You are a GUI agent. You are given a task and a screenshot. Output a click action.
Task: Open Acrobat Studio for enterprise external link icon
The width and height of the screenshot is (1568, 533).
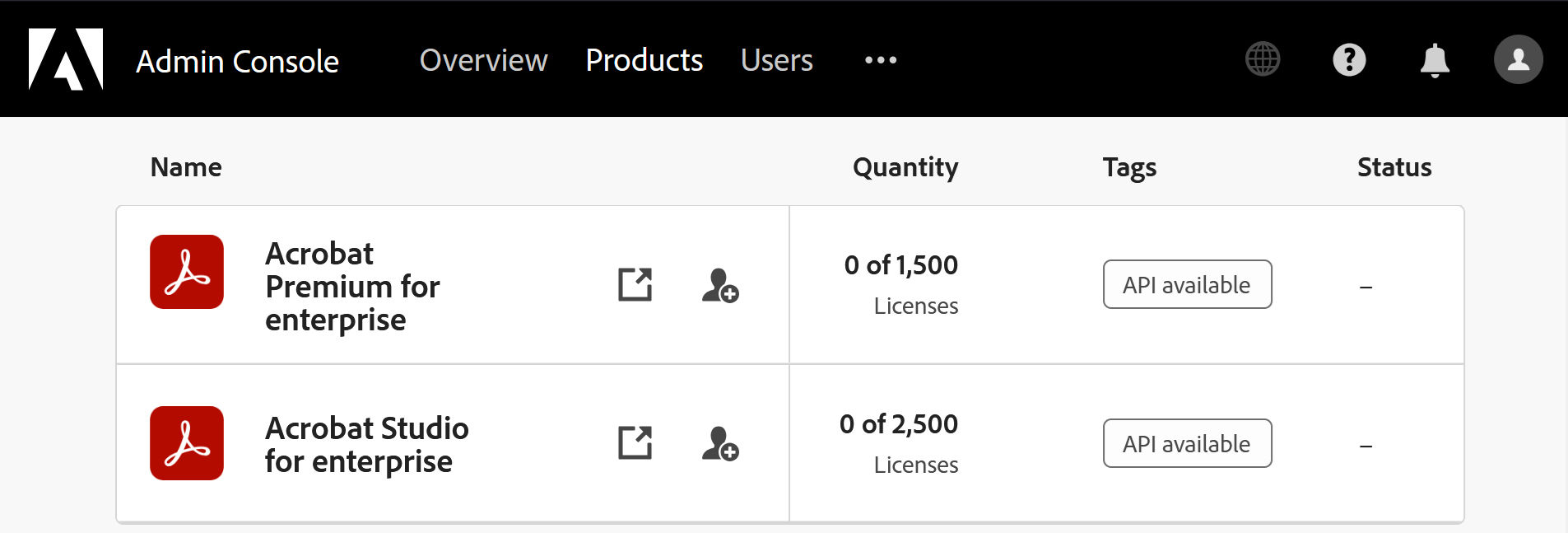click(x=635, y=442)
